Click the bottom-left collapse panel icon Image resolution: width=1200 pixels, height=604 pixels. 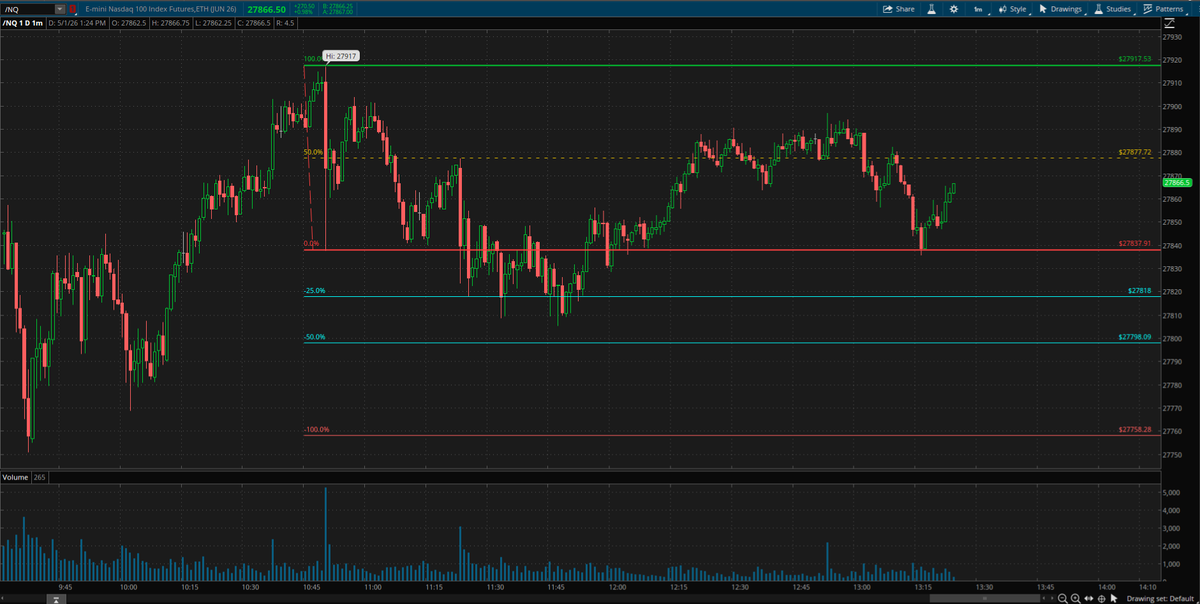point(57,598)
